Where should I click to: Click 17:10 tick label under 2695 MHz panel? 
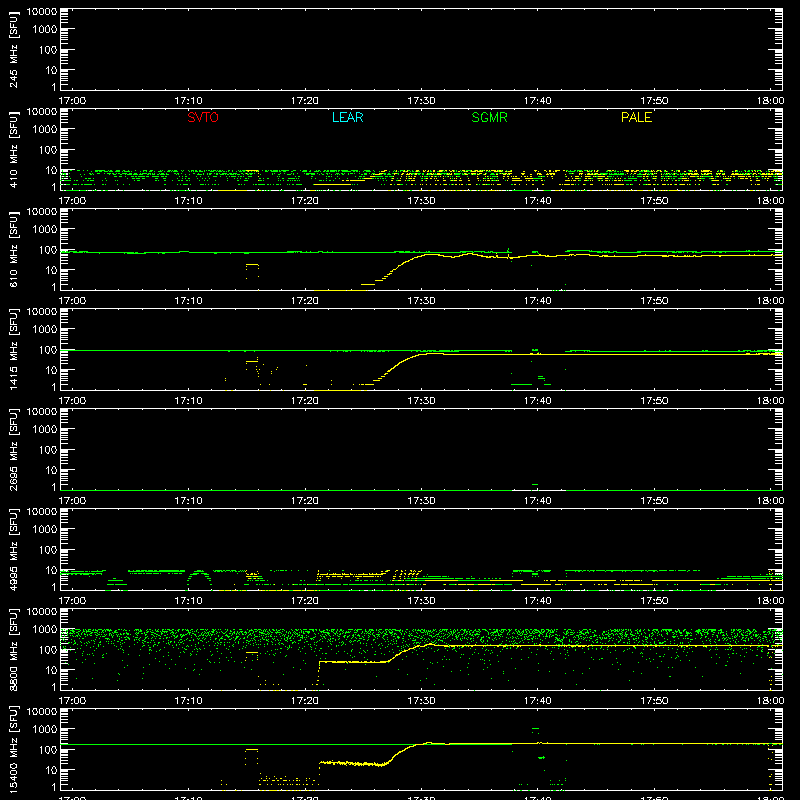[188, 501]
